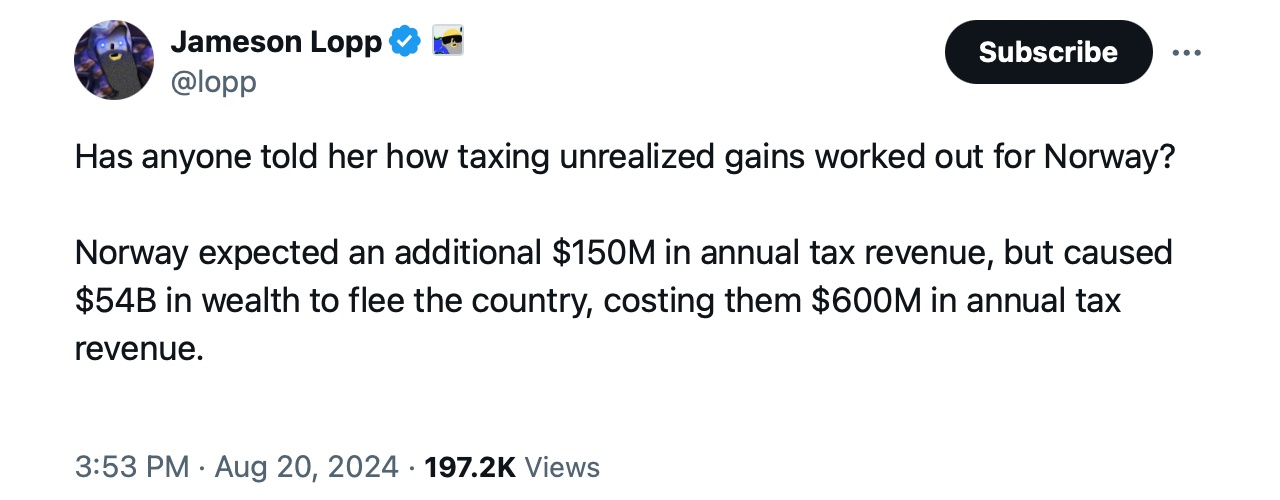Open Jameson Lopp's profile avatar
This screenshot has width=1280, height=500.
click(x=113, y=60)
